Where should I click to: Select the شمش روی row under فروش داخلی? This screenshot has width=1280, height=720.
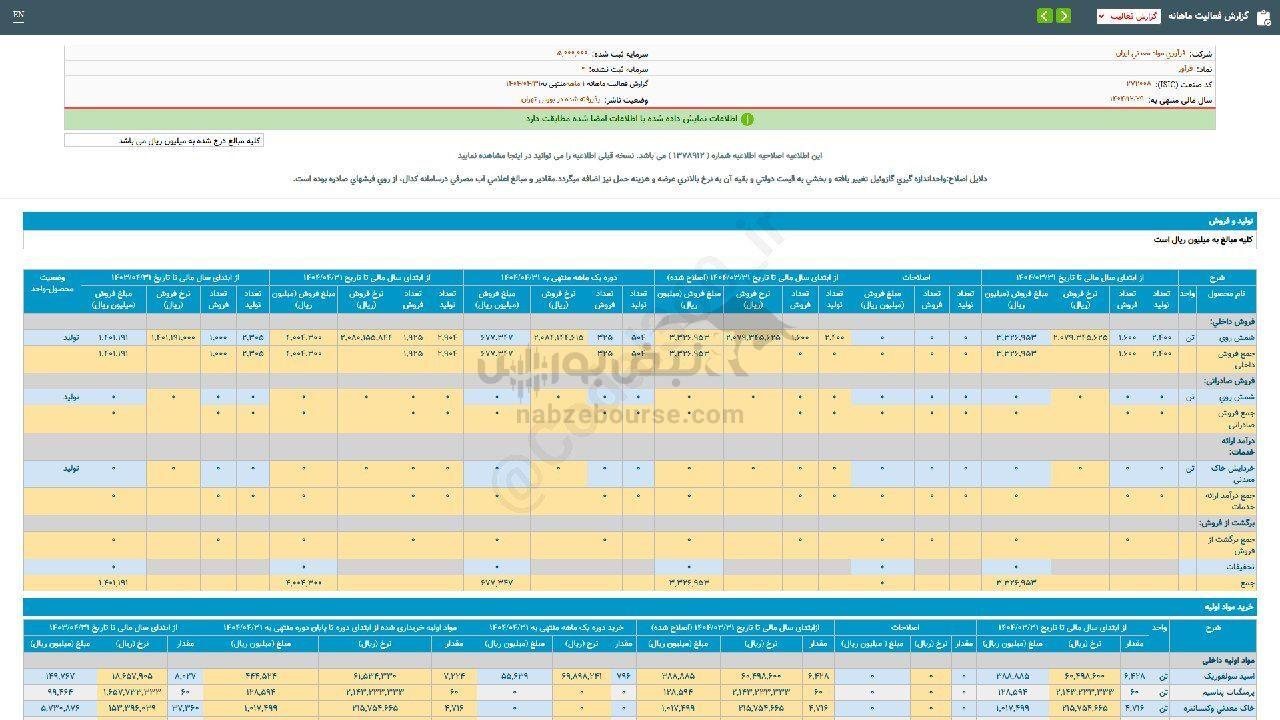click(1226, 338)
